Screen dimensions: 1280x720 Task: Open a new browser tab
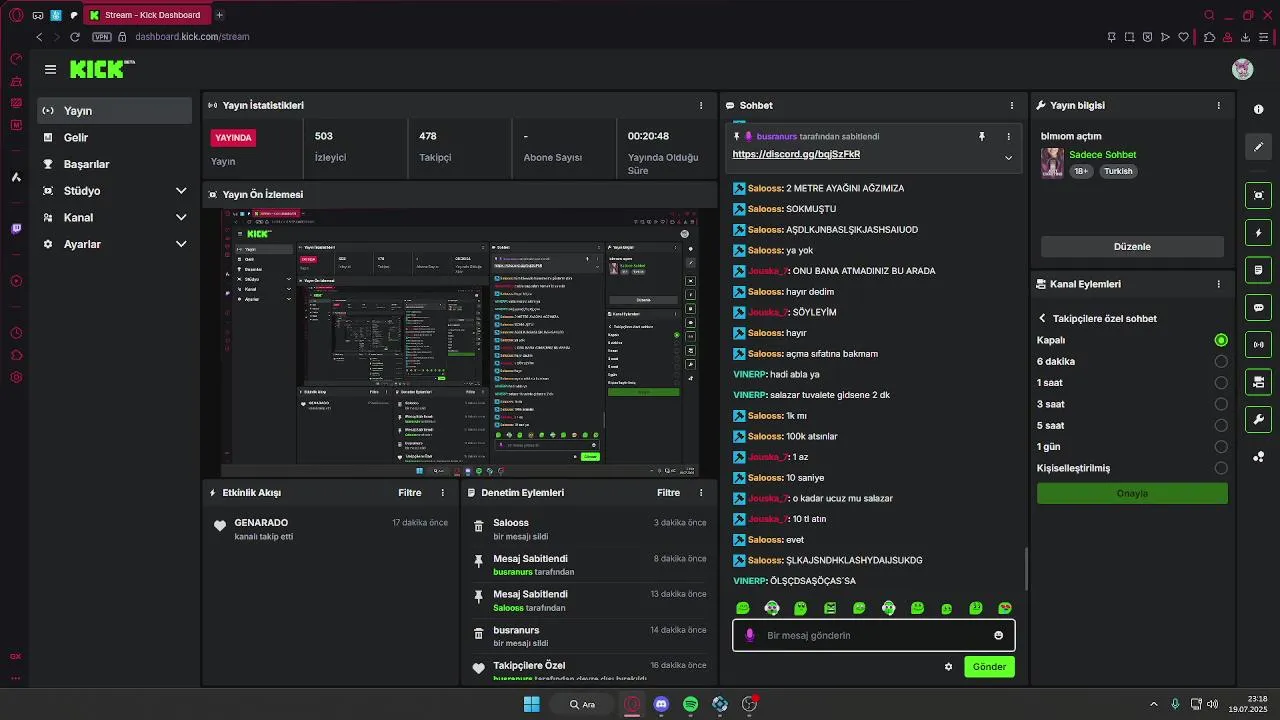click(220, 15)
